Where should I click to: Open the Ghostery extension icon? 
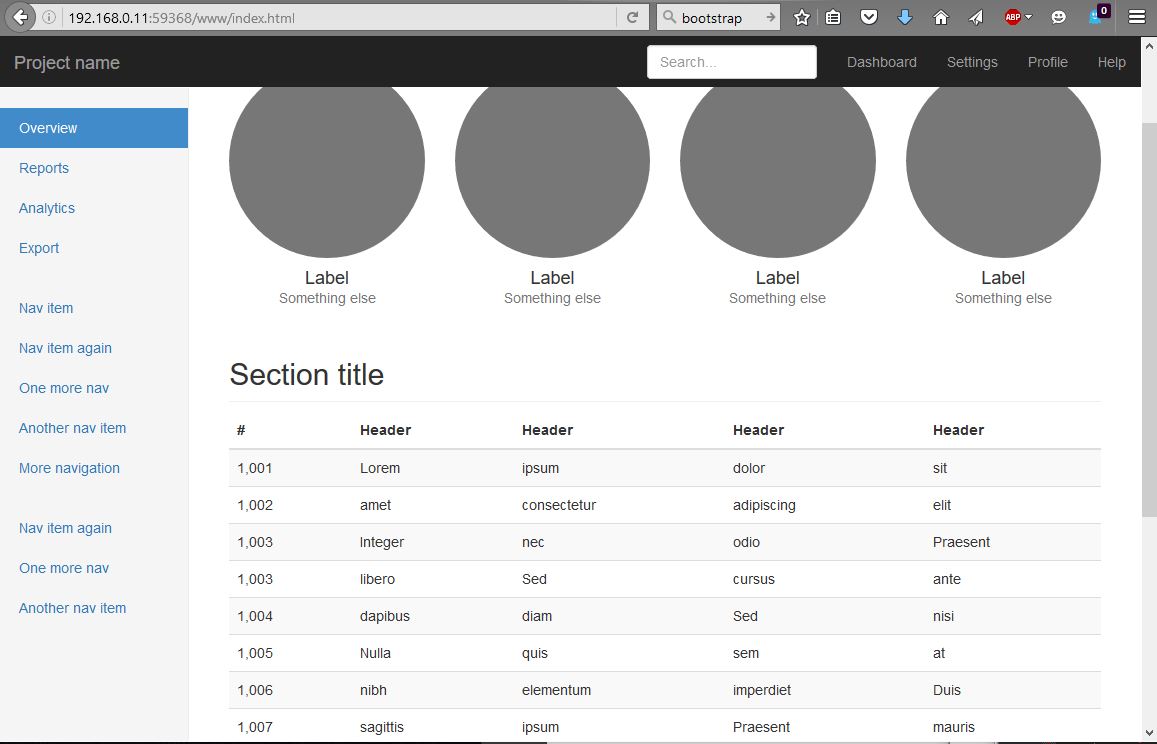click(x=1099, y=15)
